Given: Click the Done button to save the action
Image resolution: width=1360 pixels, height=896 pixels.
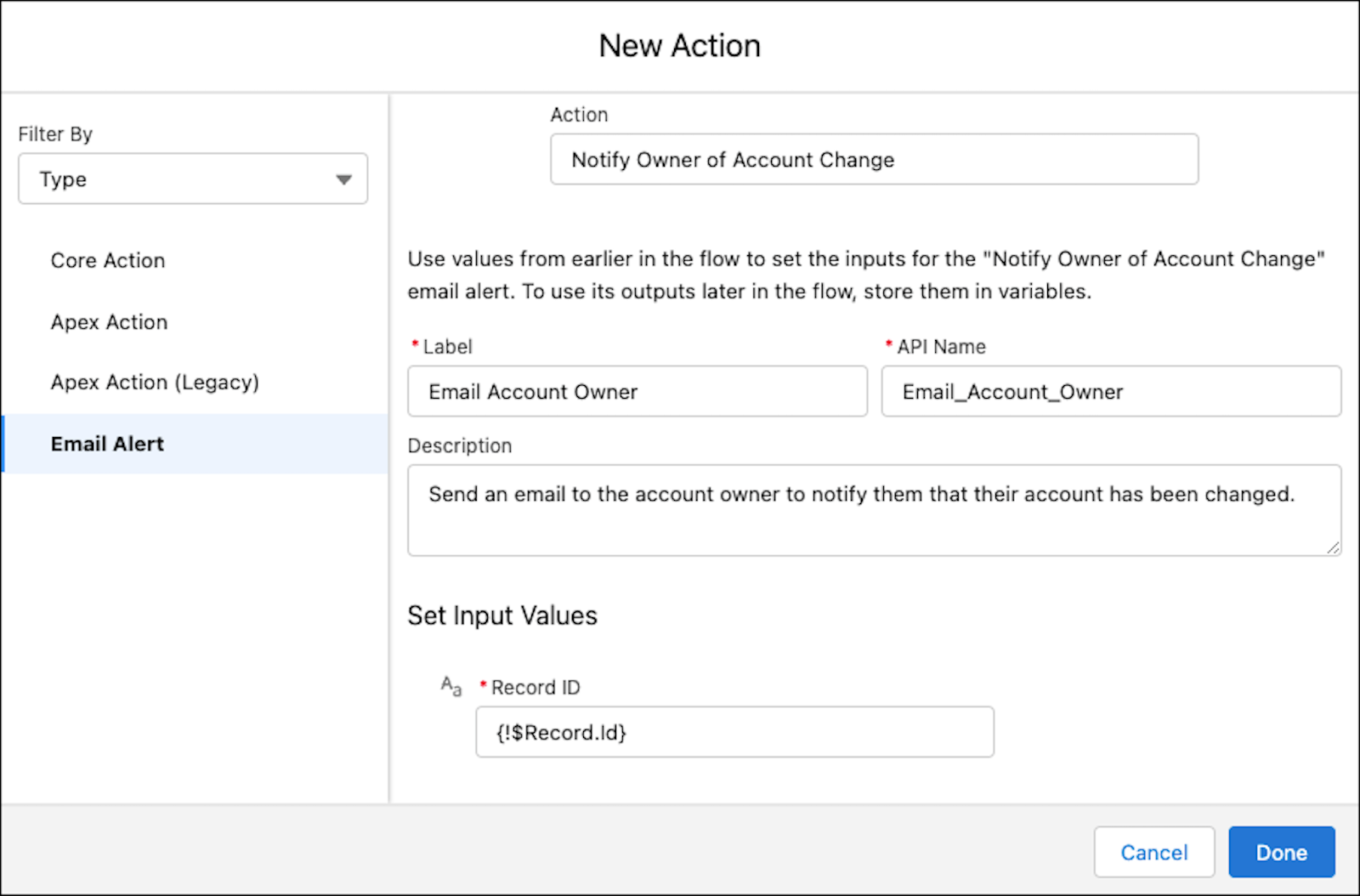Looking at the screenshot, I should click(1281, 852).
